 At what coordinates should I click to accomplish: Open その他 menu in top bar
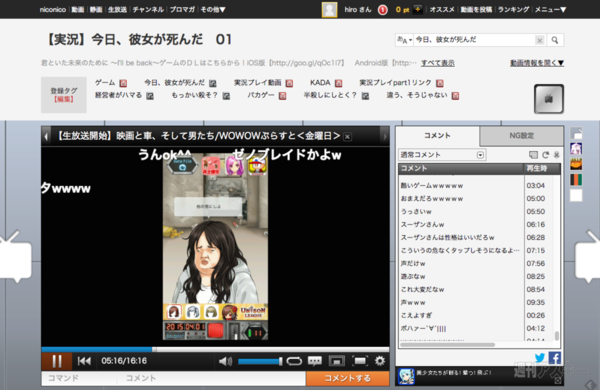213,9
